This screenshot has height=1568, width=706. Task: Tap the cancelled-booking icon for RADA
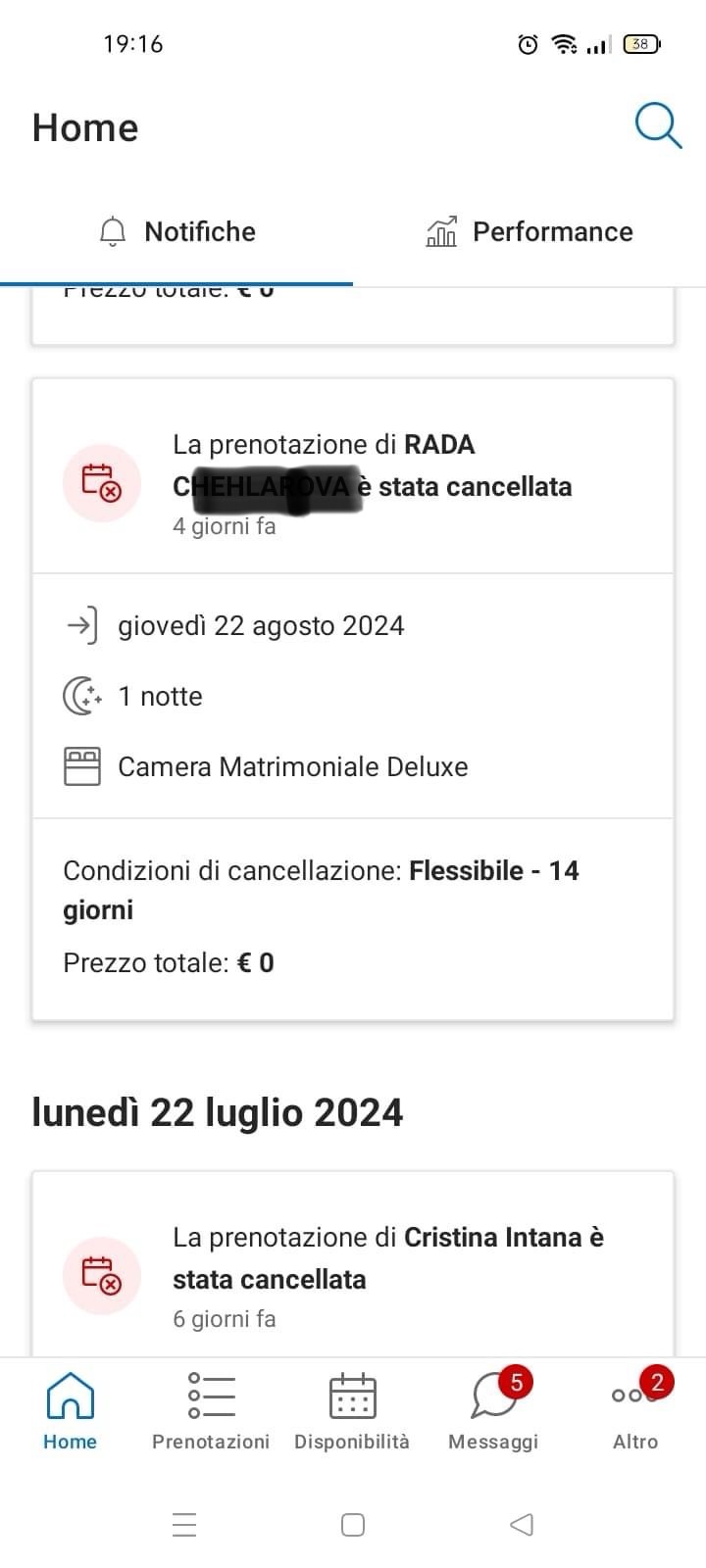[x=102, y=483]
